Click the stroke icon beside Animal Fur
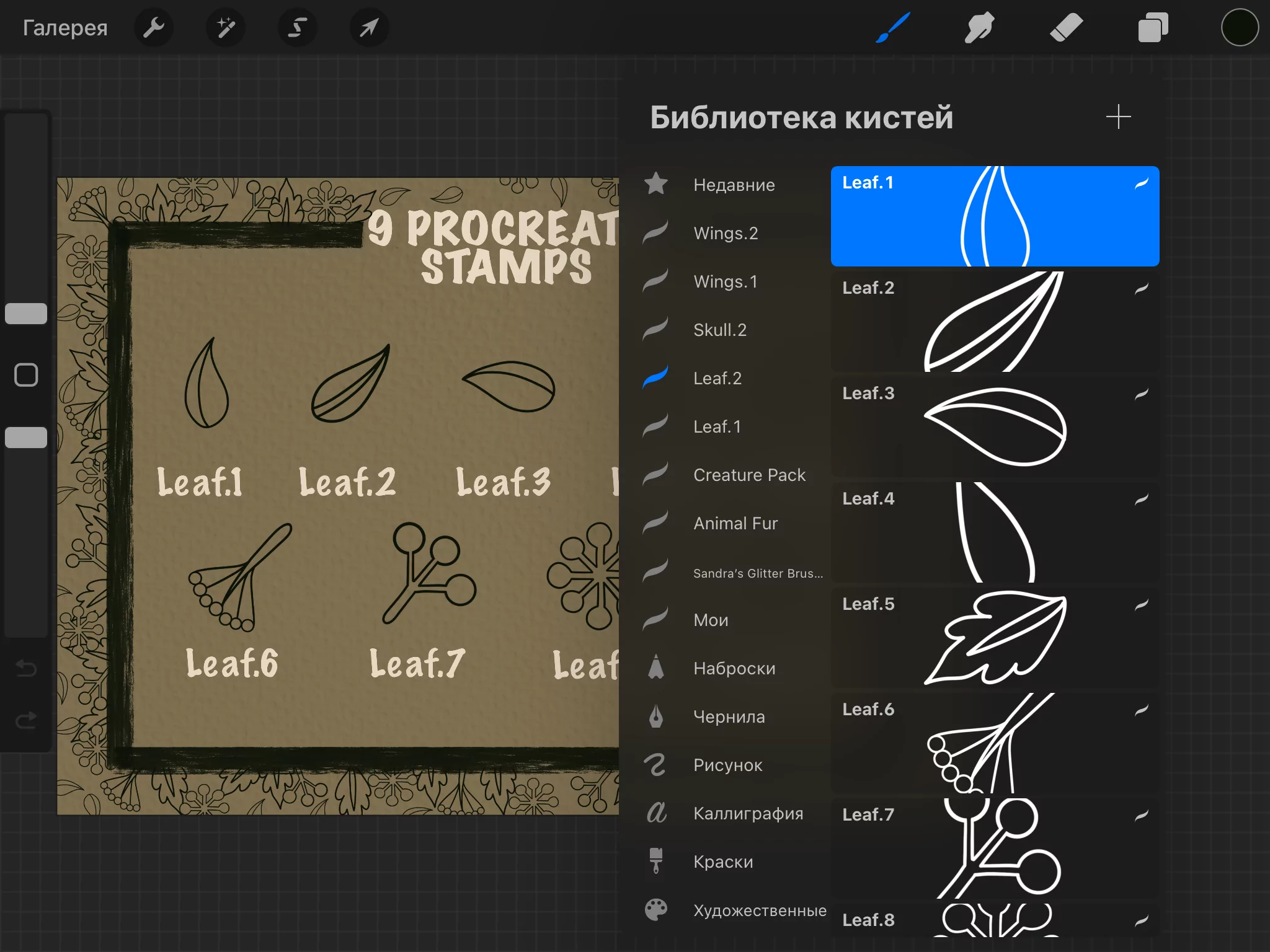This screenshot has height=952, width=1270. click(655, 522)
